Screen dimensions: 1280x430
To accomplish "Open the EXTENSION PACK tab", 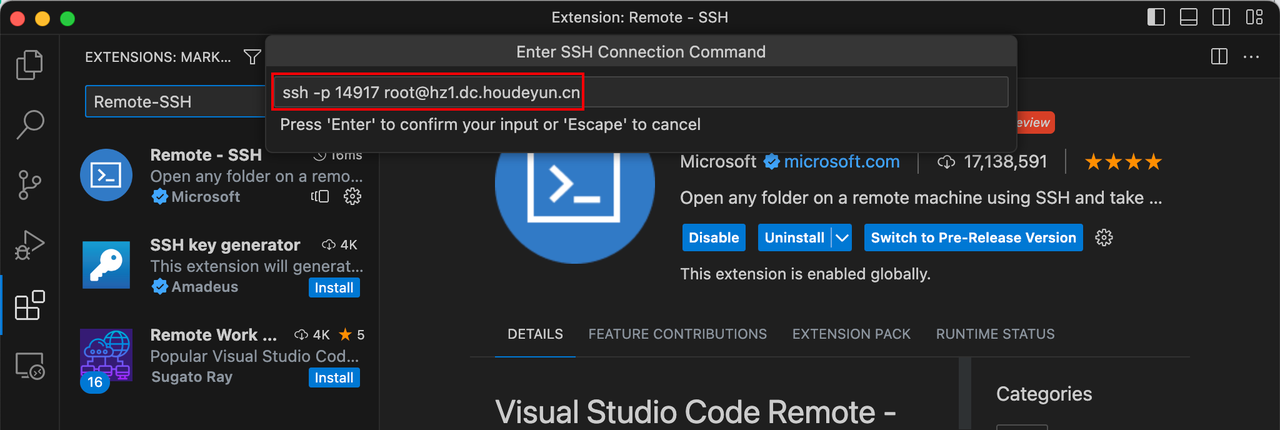I will click(x=851, y=334).
